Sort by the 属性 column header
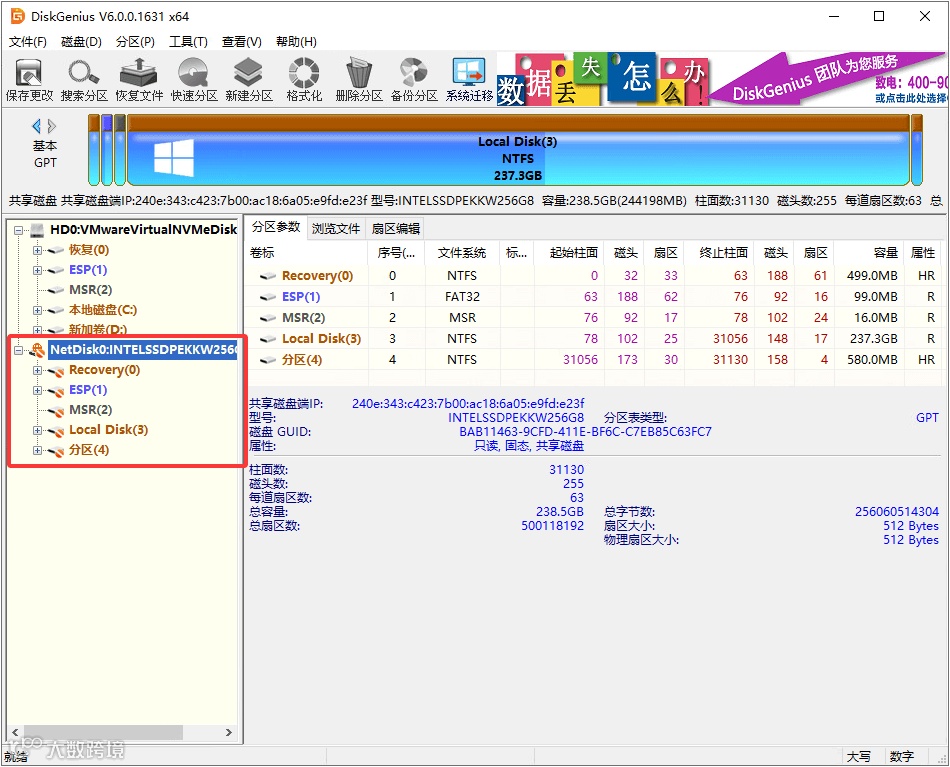The width and height of the screenshot is (950, 767). (x=922, y=253)
